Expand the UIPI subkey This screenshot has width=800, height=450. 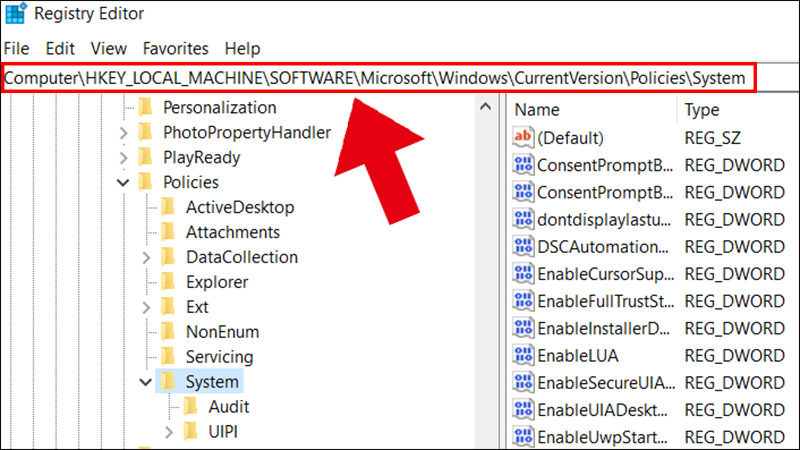[169, 432]
